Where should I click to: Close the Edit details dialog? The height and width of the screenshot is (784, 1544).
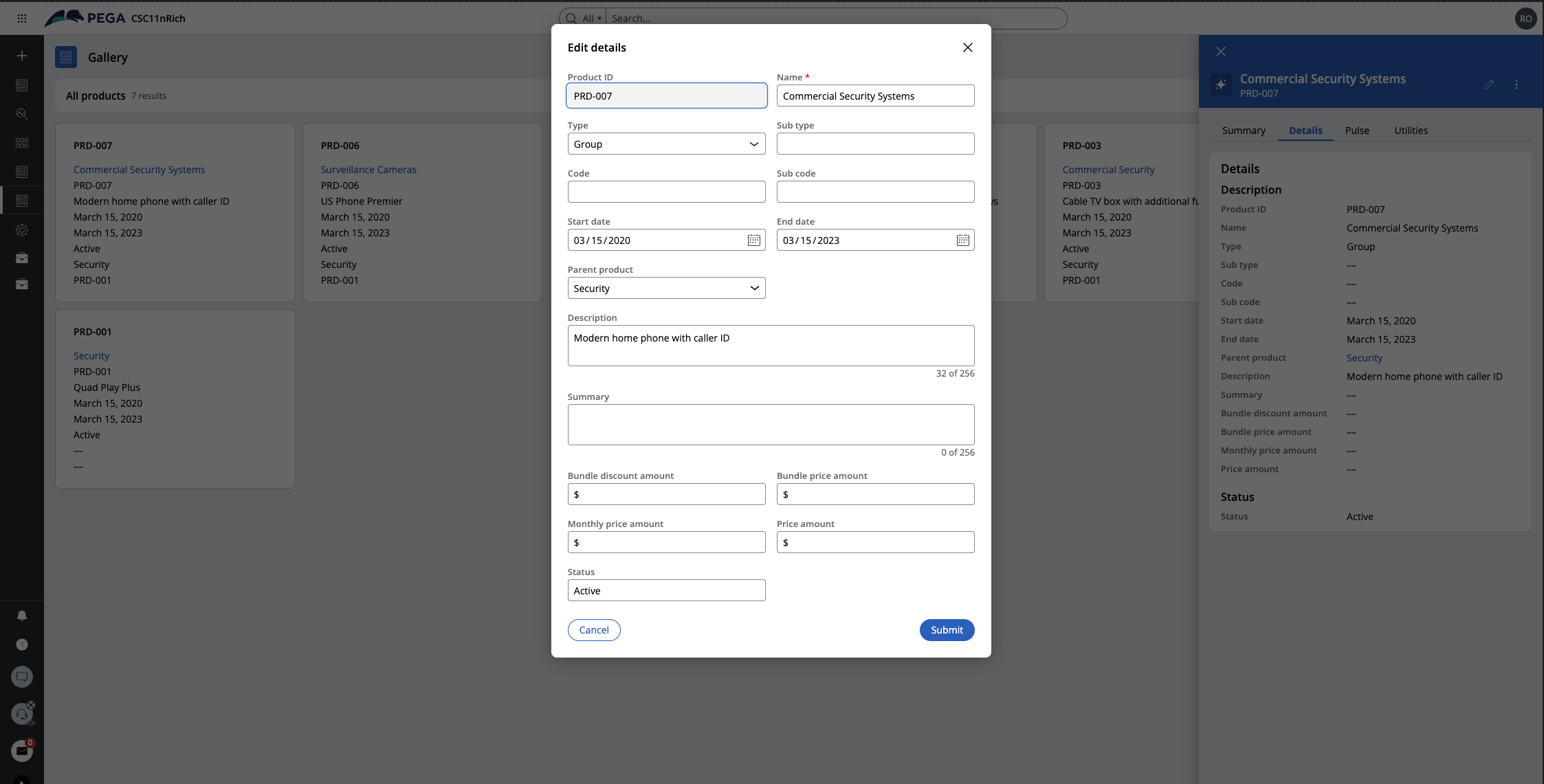968,47
